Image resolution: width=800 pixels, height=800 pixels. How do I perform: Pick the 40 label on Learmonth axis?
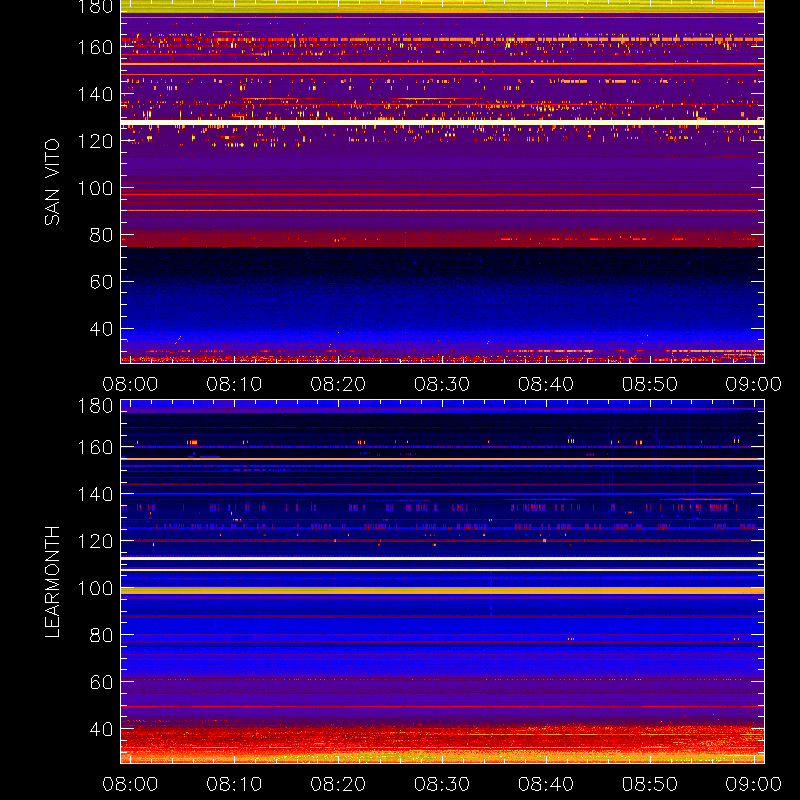(x=101, y=729)
